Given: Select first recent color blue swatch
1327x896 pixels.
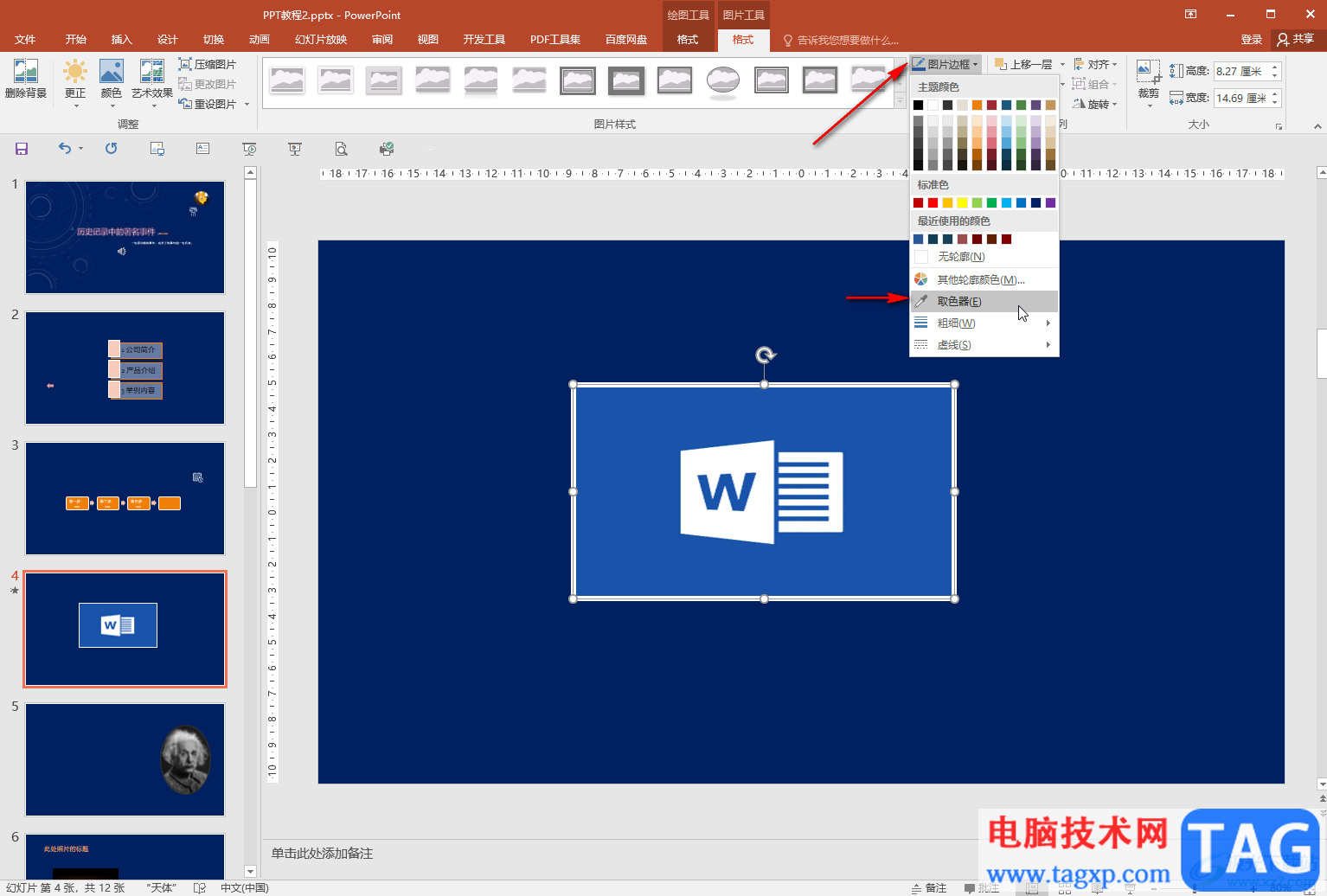Looking at the screenshot, I should click(918, 240).
